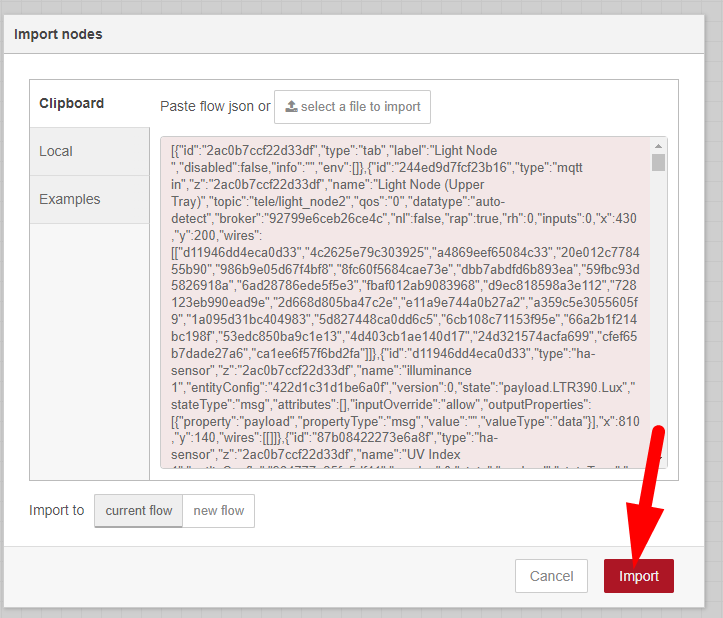Select current flow as import target
The width and height of the screenshot is (723, 618).
click(138, 510)
